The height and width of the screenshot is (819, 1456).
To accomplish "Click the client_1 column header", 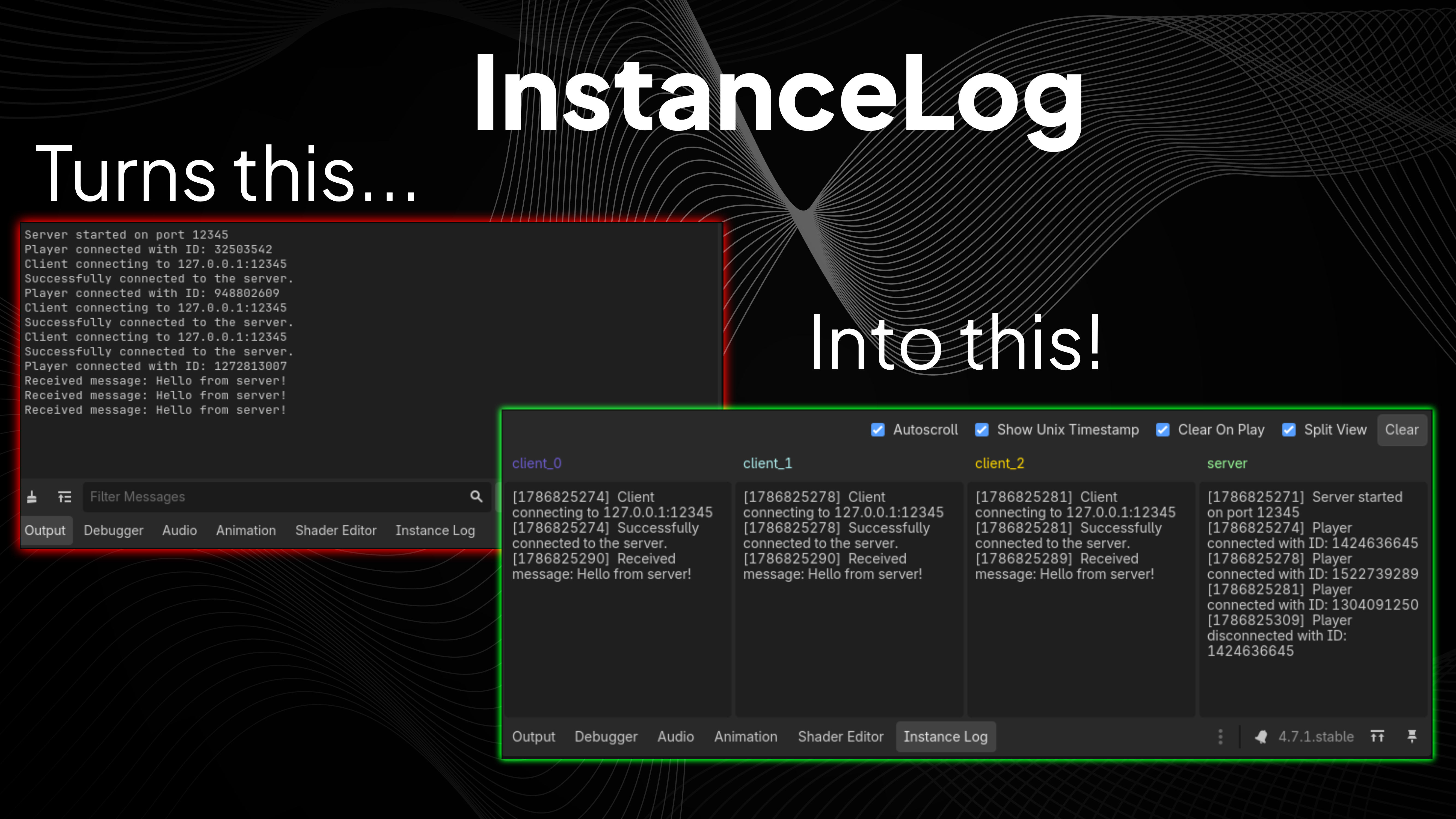I will click(x=767, y=464).
